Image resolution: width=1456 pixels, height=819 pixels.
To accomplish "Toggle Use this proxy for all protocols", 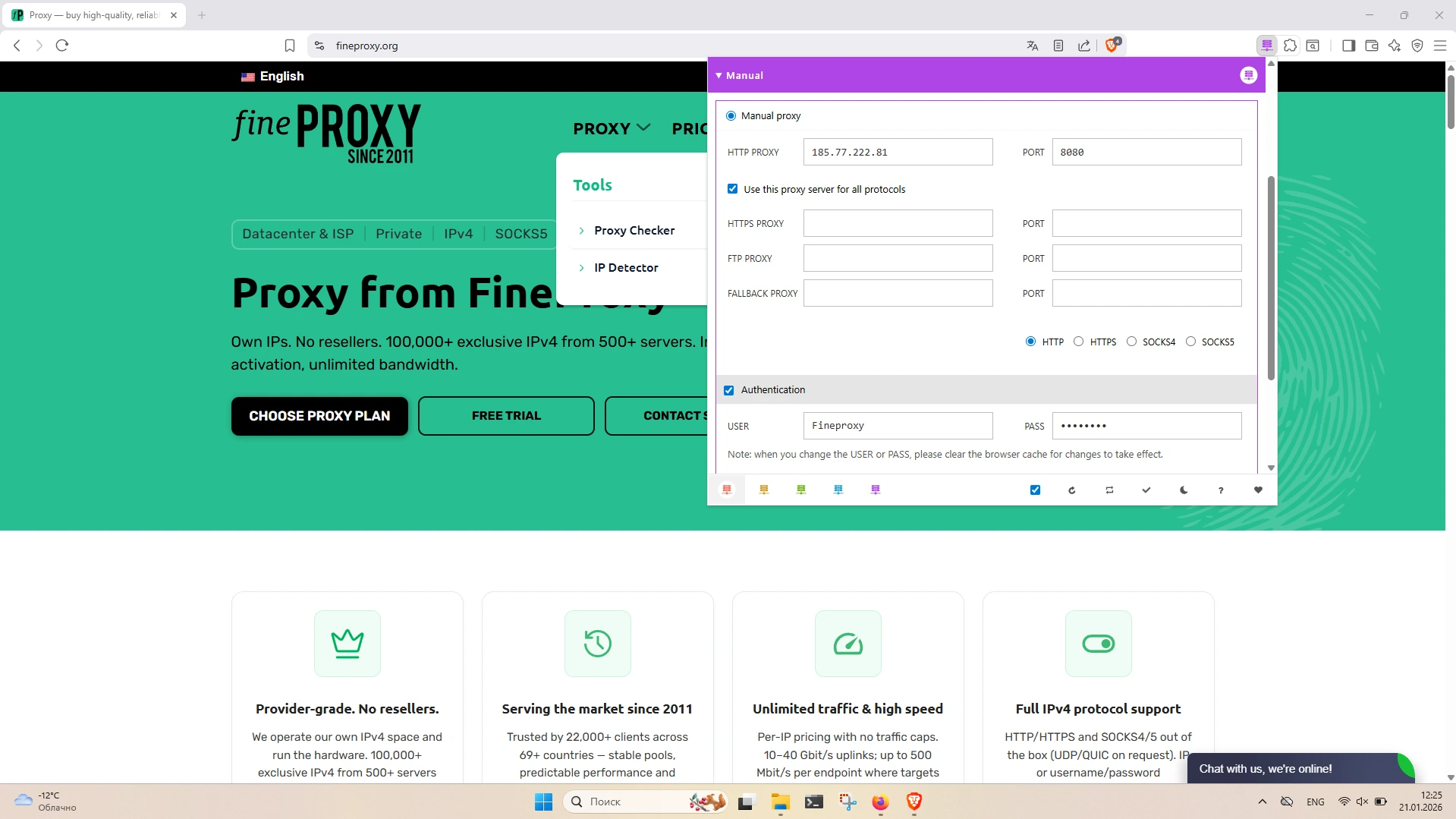I will [x=732, y=189].
